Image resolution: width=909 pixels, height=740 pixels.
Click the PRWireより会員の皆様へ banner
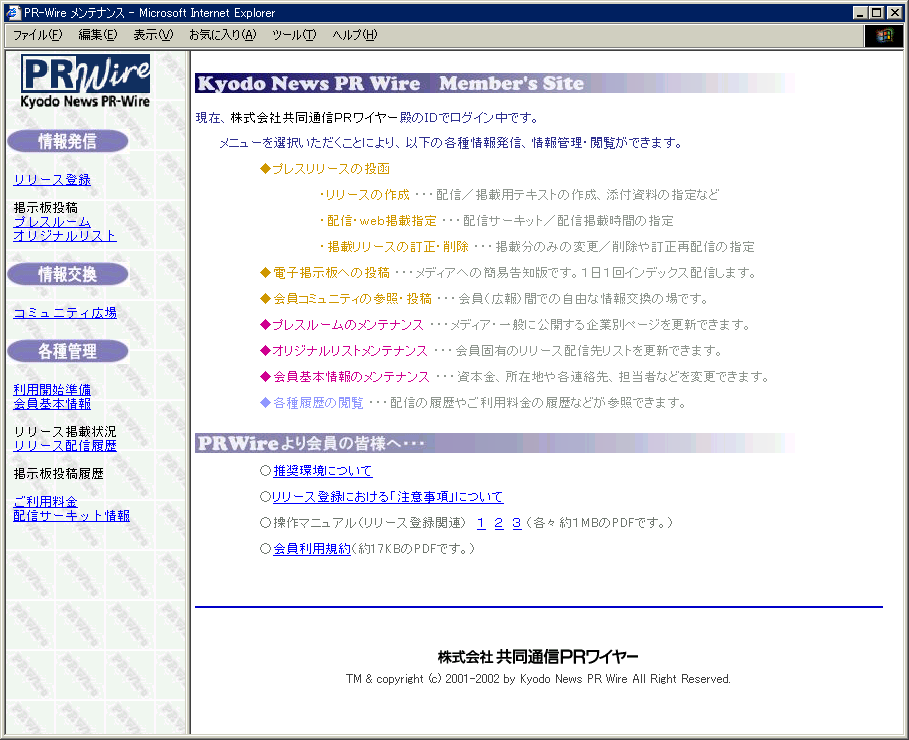[495, 444]
